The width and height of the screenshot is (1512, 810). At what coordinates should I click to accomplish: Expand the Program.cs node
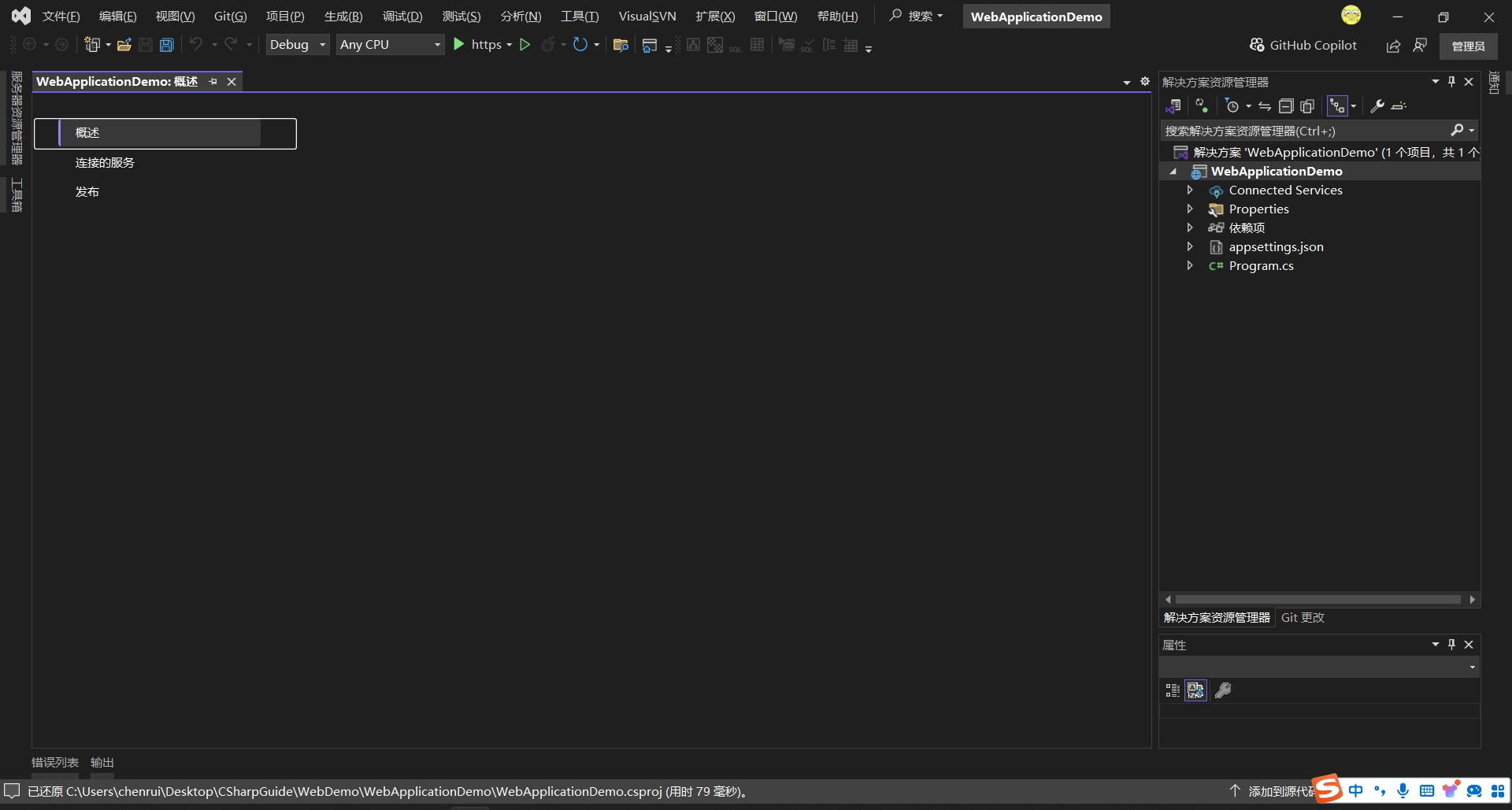tap(1190, 265)
